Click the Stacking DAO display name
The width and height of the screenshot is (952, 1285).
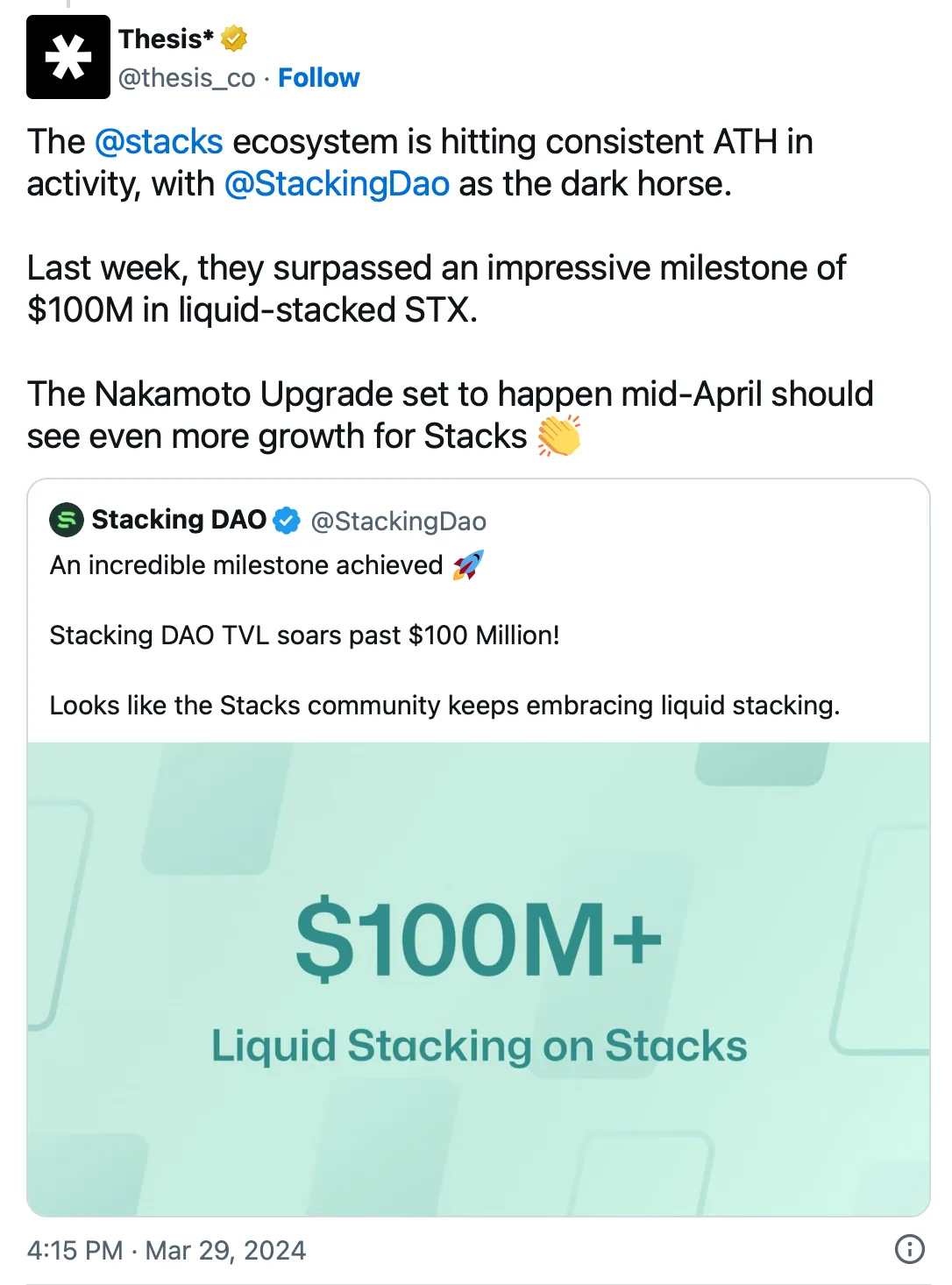coord(179,520)
